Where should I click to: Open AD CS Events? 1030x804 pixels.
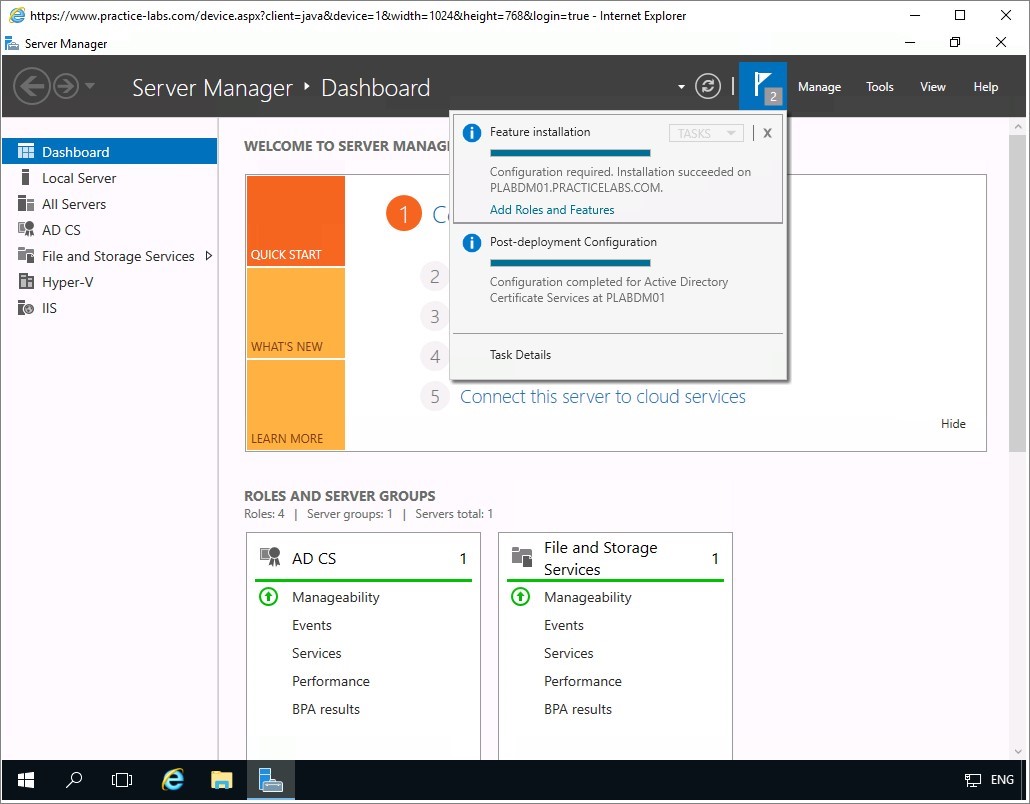click(x=311, y=625)
